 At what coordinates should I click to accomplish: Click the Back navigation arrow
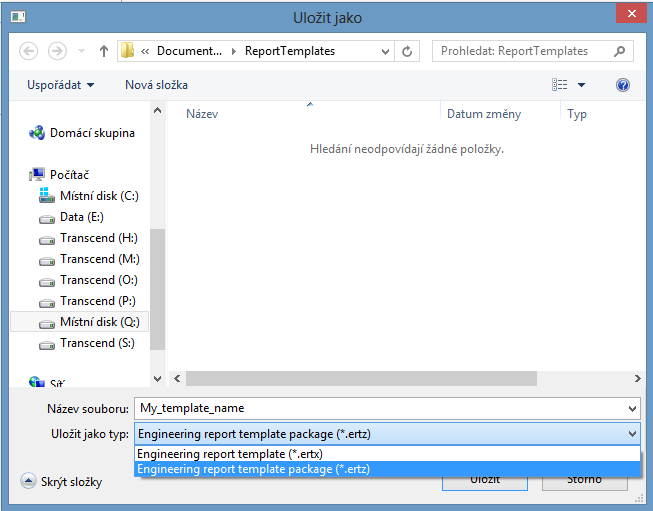(28, 51)
